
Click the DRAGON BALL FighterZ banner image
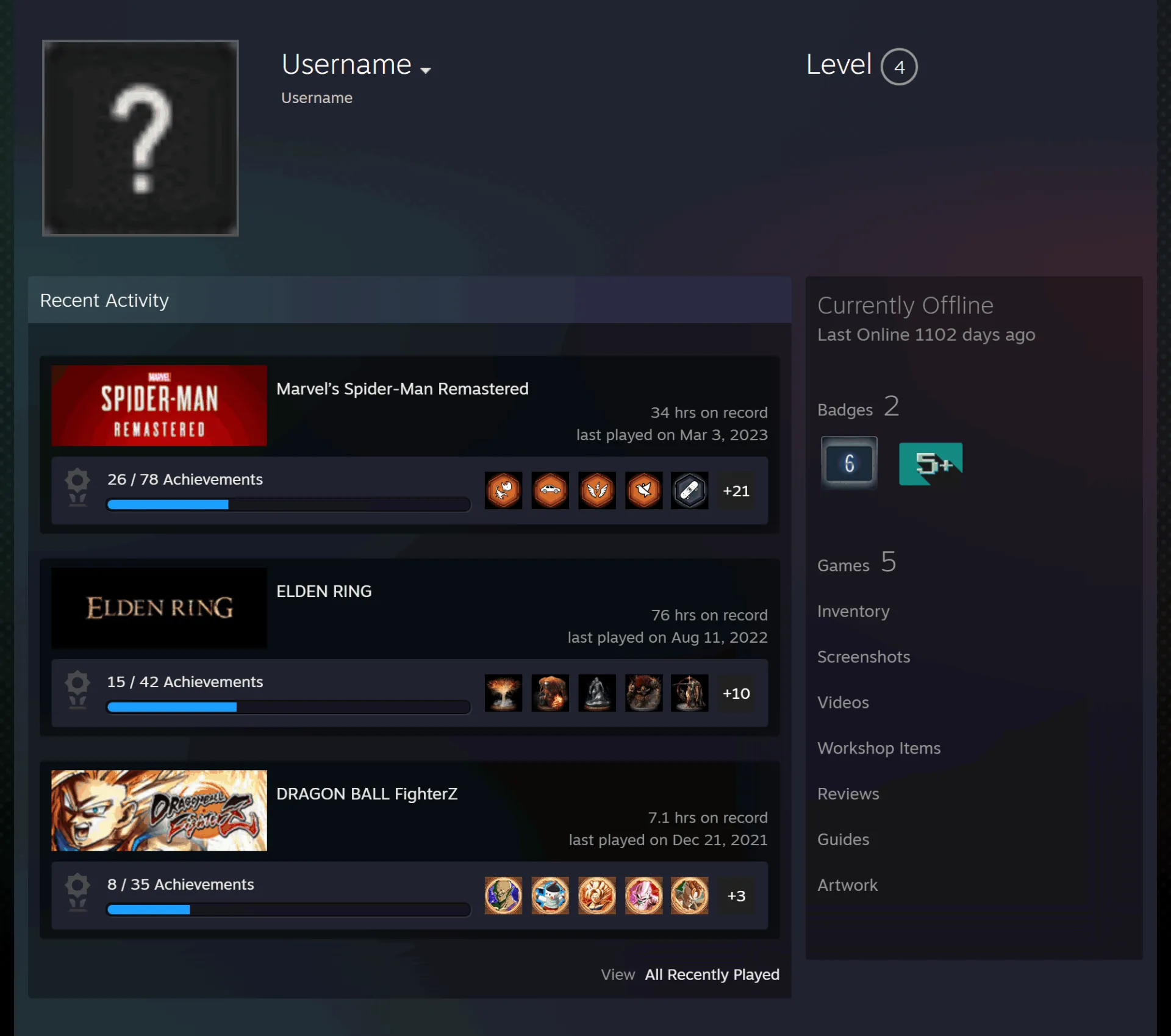click(159, 810)
